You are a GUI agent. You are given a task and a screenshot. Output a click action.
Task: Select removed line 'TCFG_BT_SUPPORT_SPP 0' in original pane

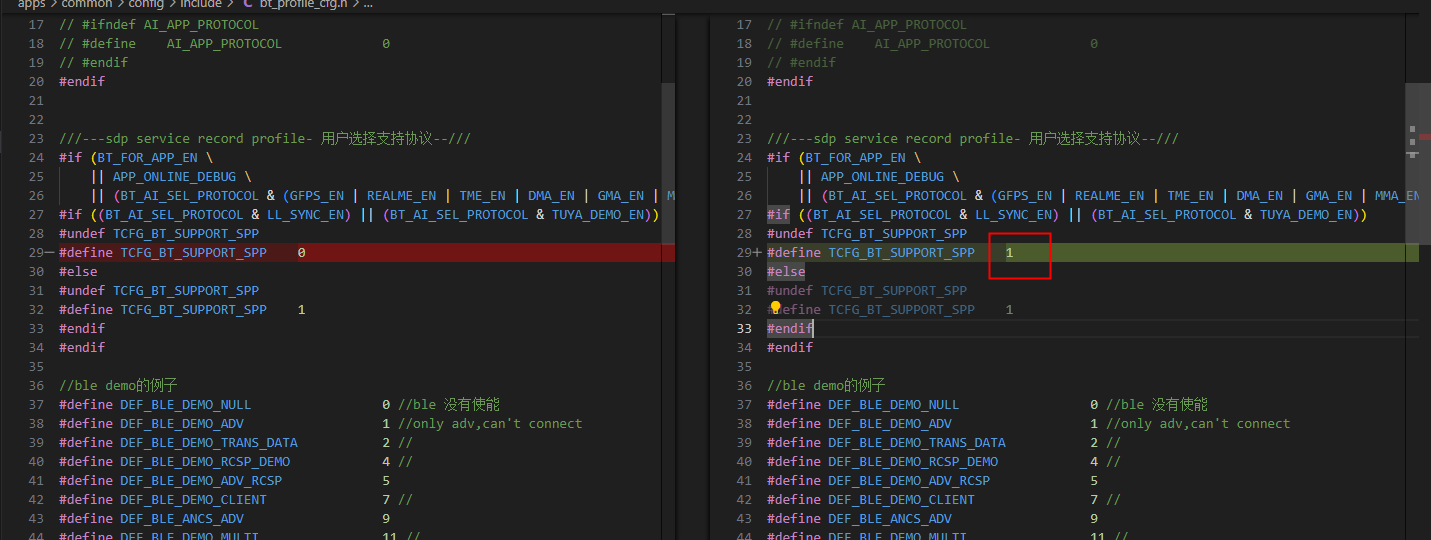click(x=366, y=253)
